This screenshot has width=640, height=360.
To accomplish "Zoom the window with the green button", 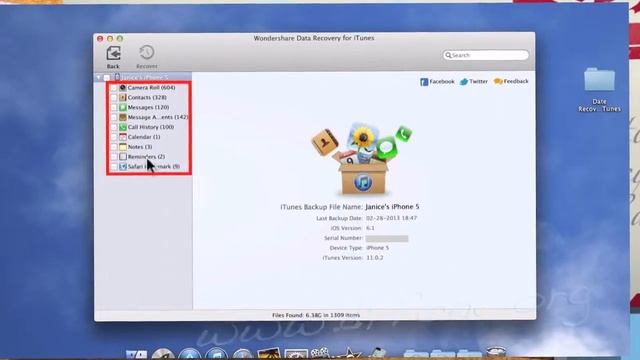I will coord(120,38).
